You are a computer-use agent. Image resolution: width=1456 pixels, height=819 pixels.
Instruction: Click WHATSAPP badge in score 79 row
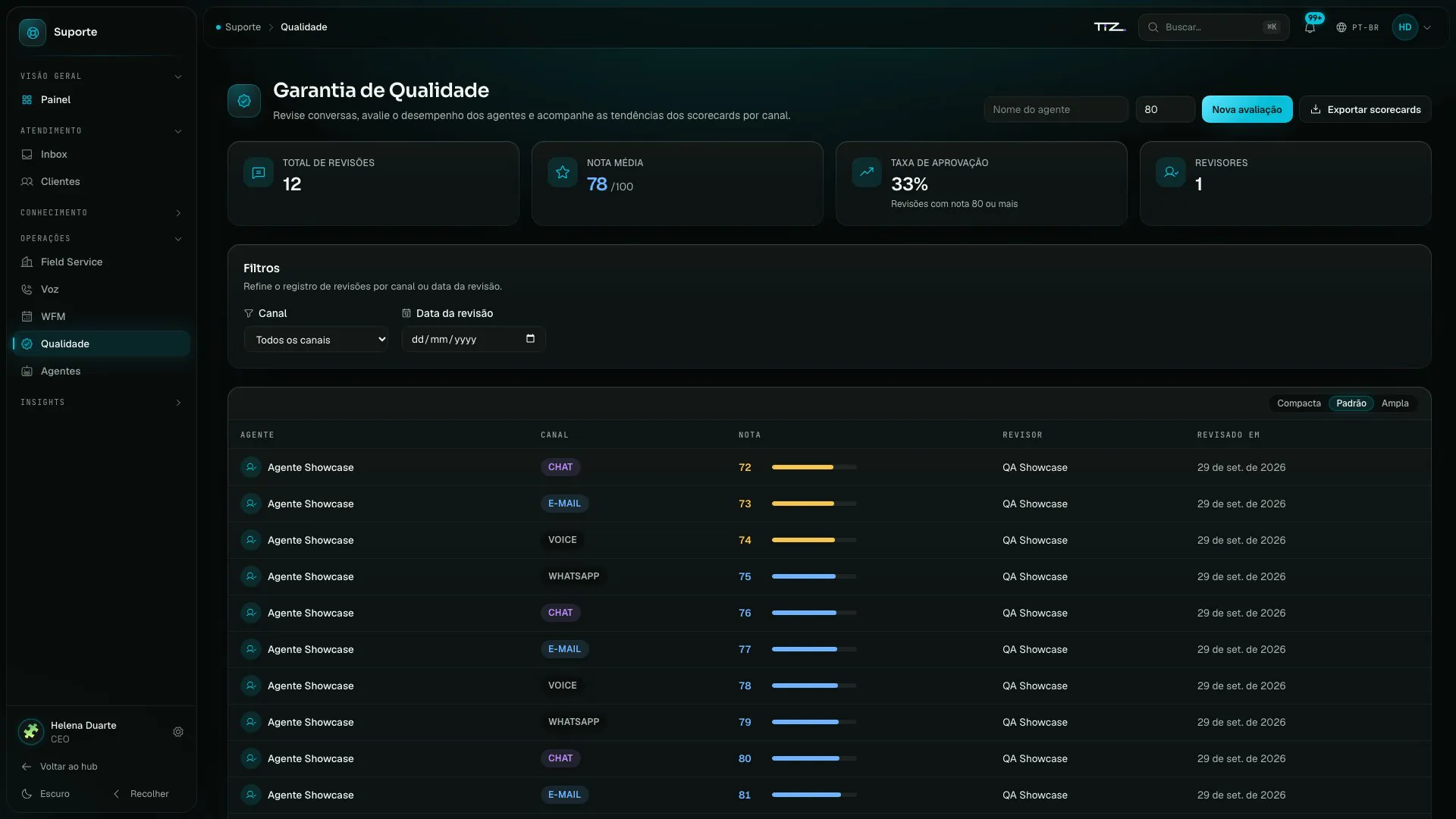574,722
